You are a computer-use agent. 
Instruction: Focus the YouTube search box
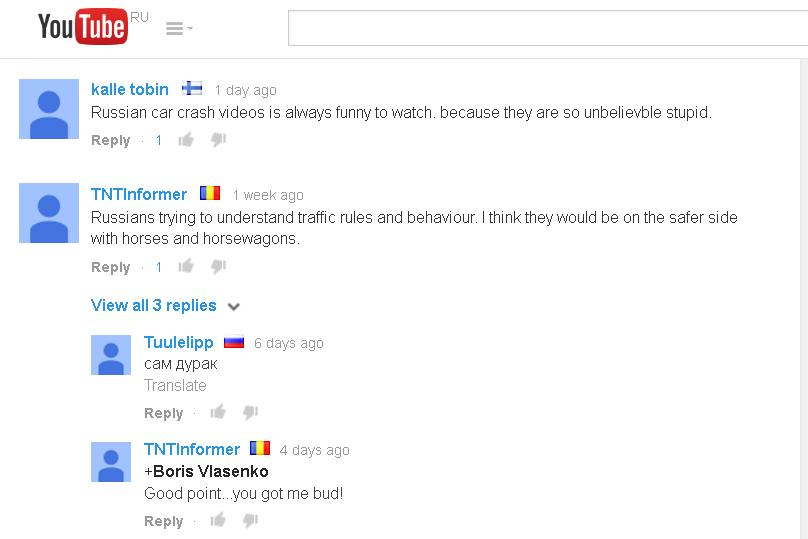(x=548, y=28)
